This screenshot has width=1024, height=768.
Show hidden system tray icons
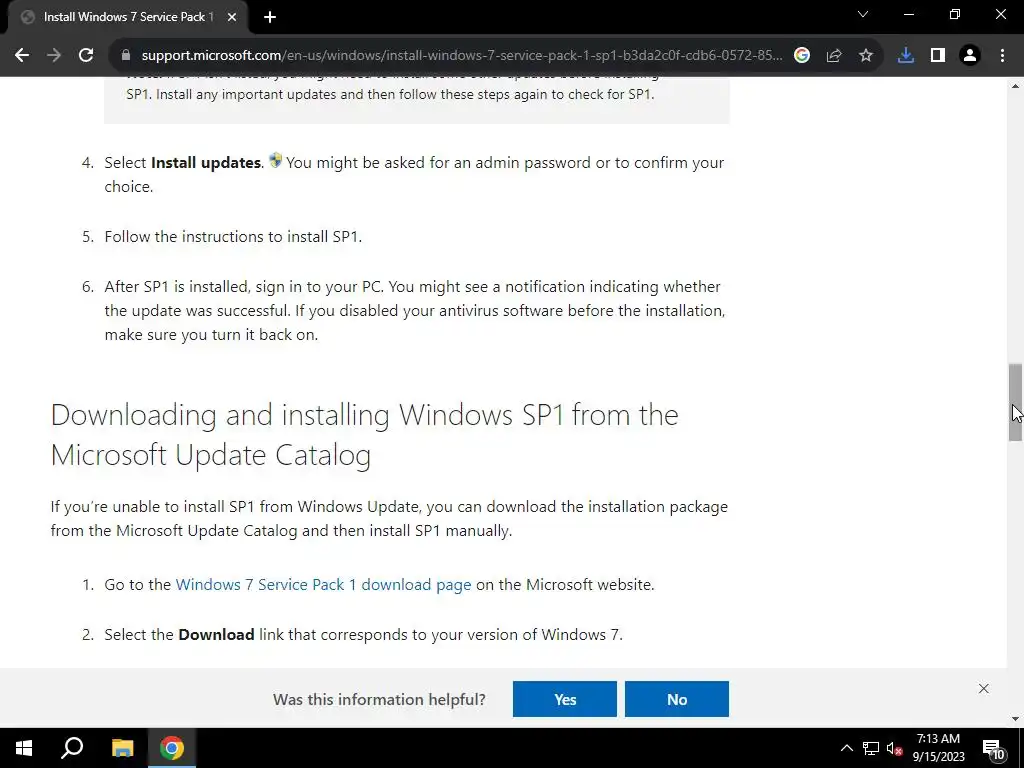846,748
